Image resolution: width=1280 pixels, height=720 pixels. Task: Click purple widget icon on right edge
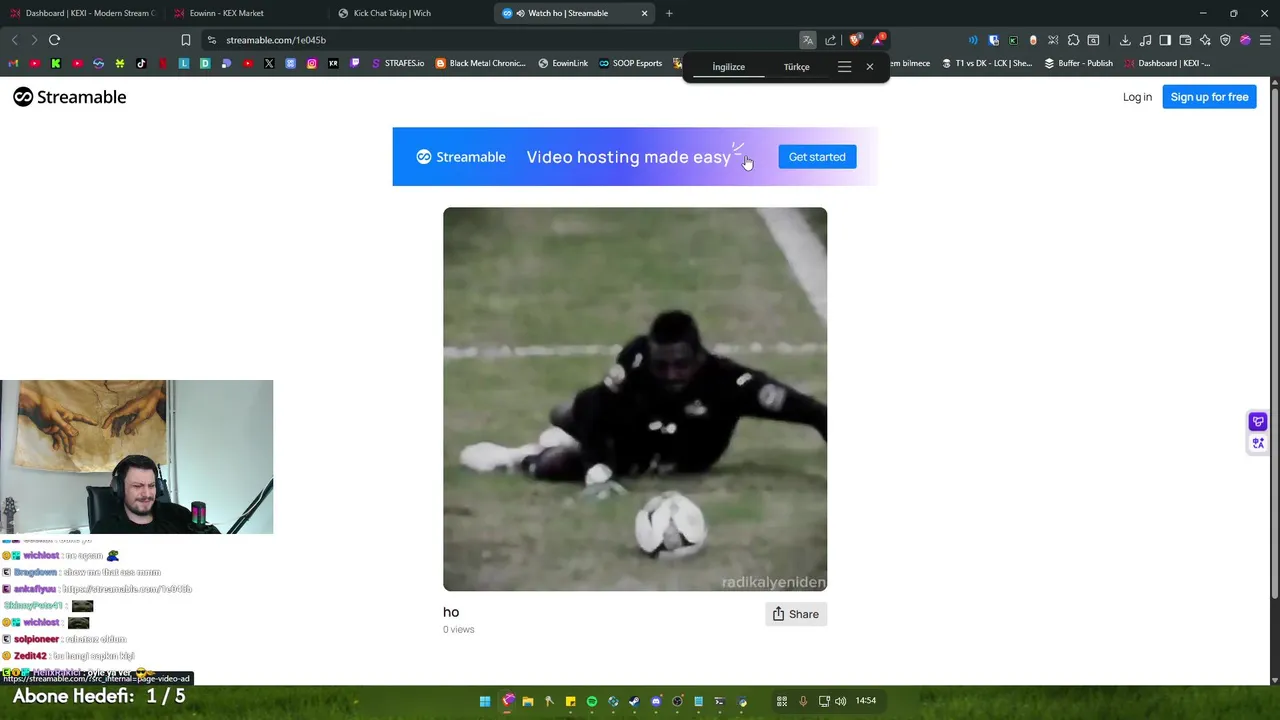pyautogui.click(x=1258, y=422)
